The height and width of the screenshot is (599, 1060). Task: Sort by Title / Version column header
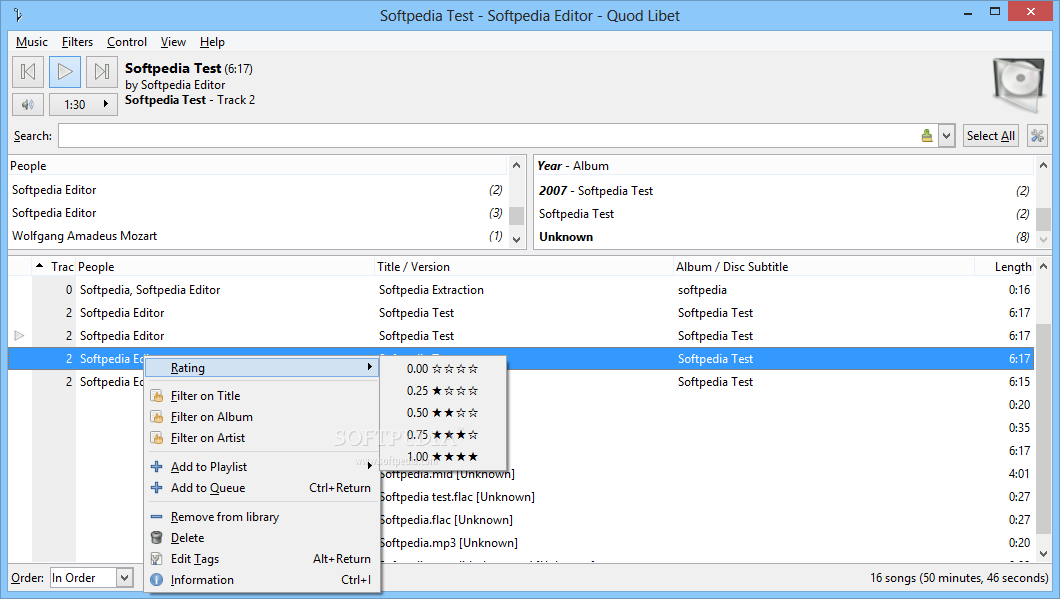[x=524, y=267]
